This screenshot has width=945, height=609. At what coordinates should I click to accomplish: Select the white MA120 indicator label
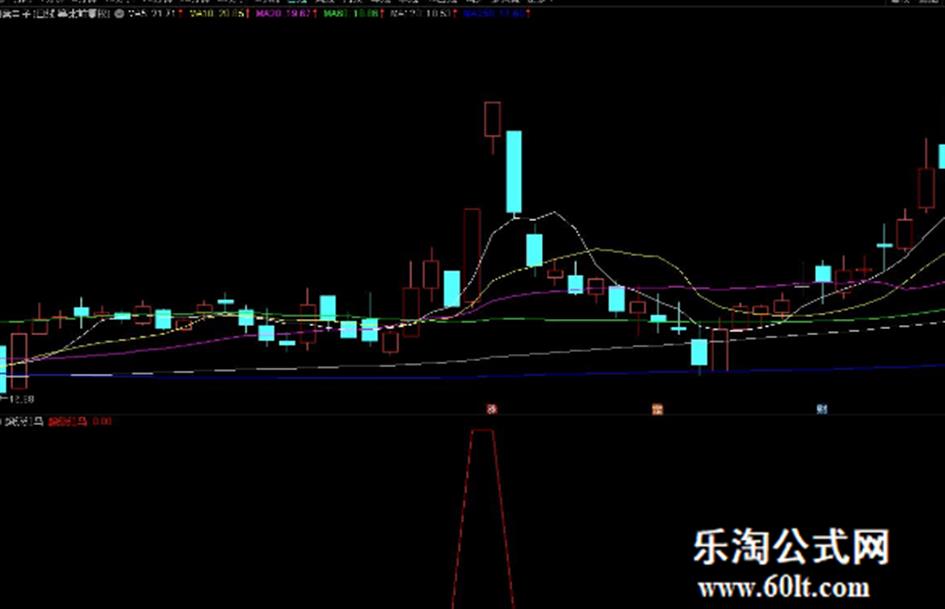422,13
